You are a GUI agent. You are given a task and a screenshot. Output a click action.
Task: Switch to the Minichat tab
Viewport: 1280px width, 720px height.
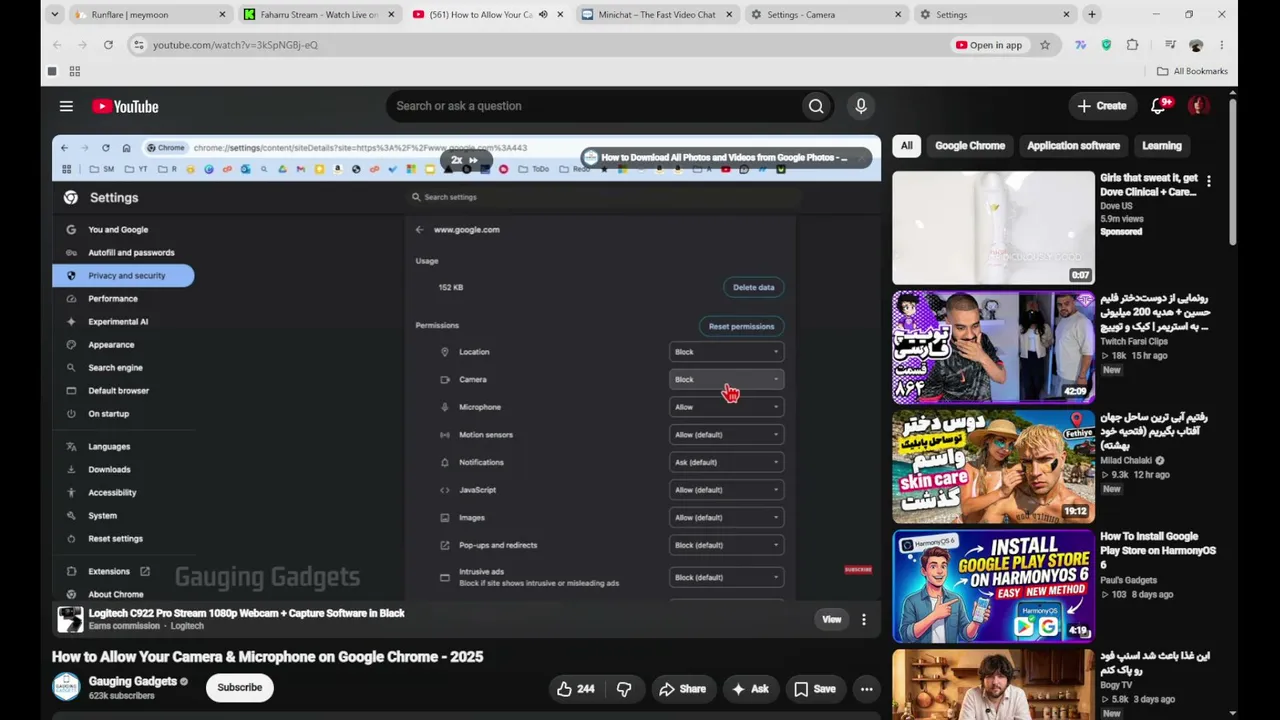657,15
